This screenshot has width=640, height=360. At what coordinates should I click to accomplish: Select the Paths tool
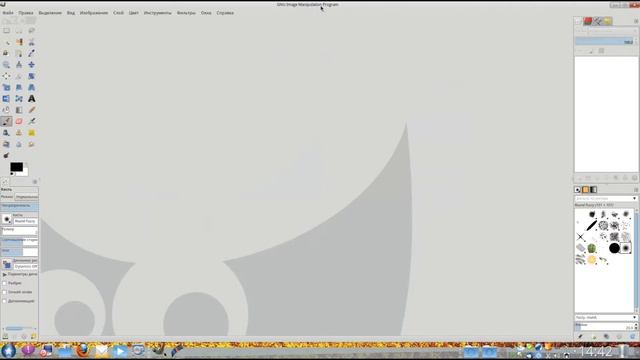pyautogui.click(x=19, y=53)
